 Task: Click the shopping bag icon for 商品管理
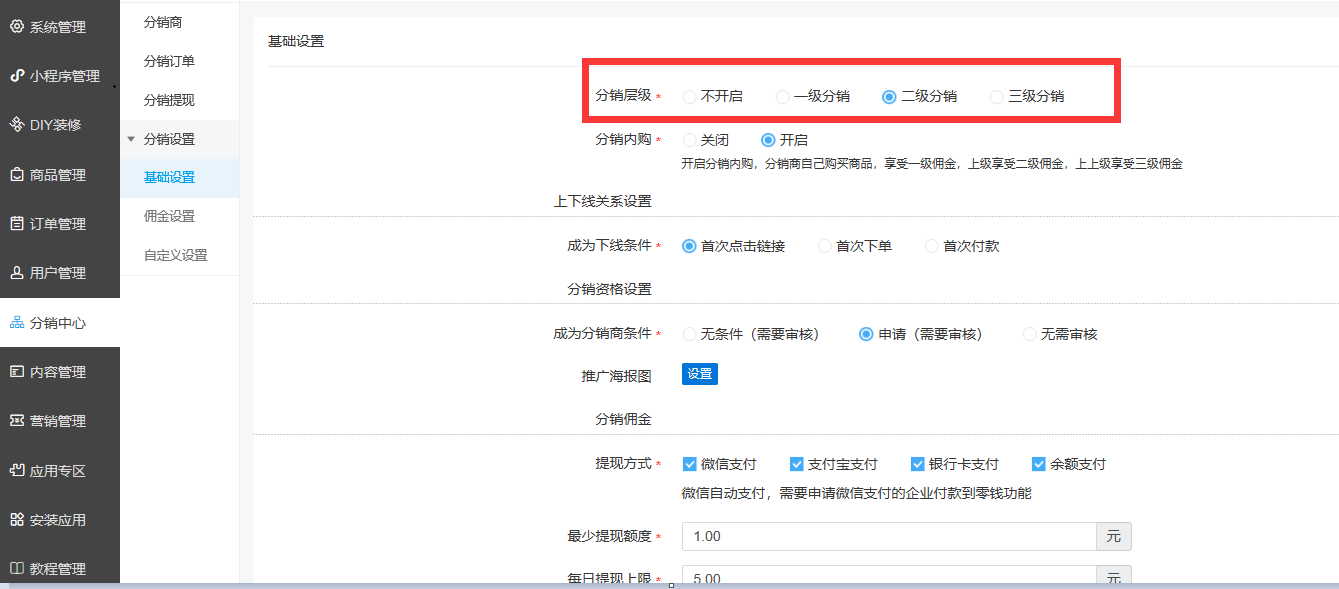(16, 175)
